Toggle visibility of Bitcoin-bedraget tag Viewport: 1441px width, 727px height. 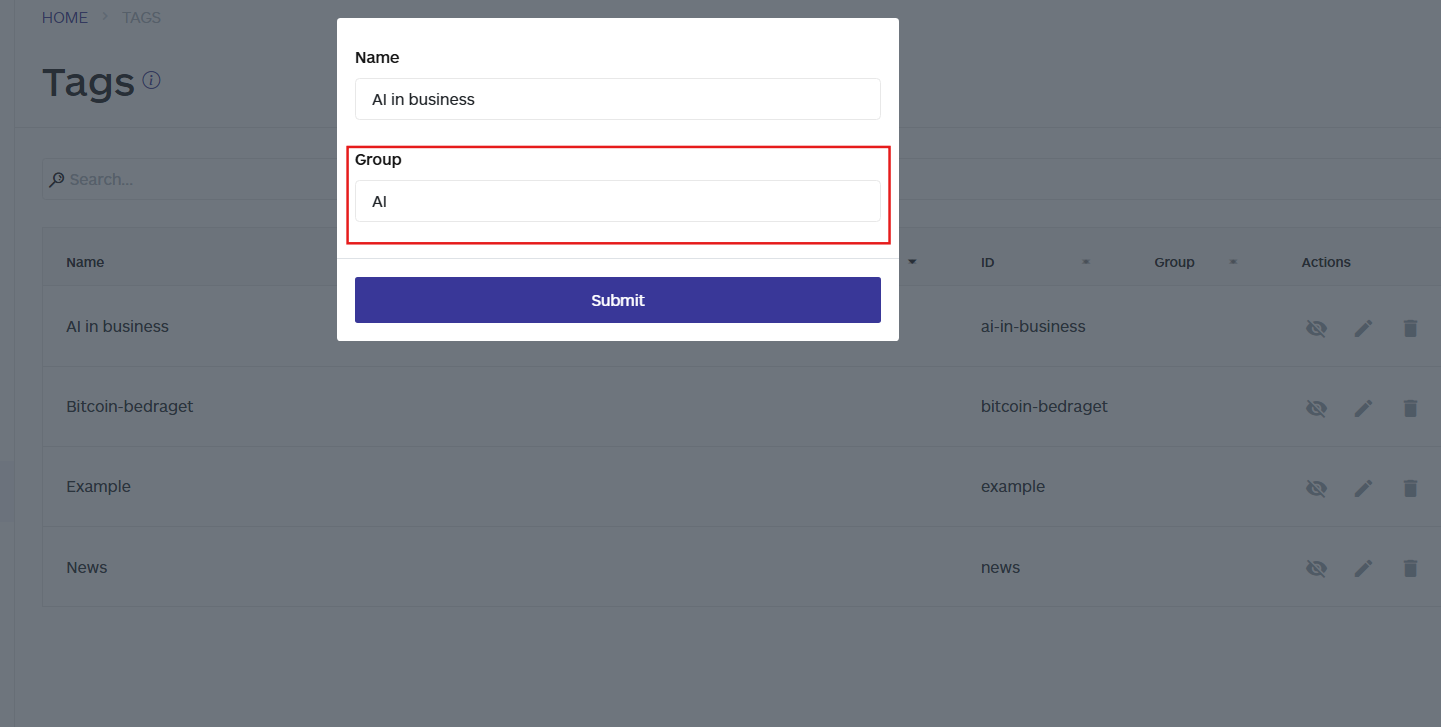[x=1316, y=408]
